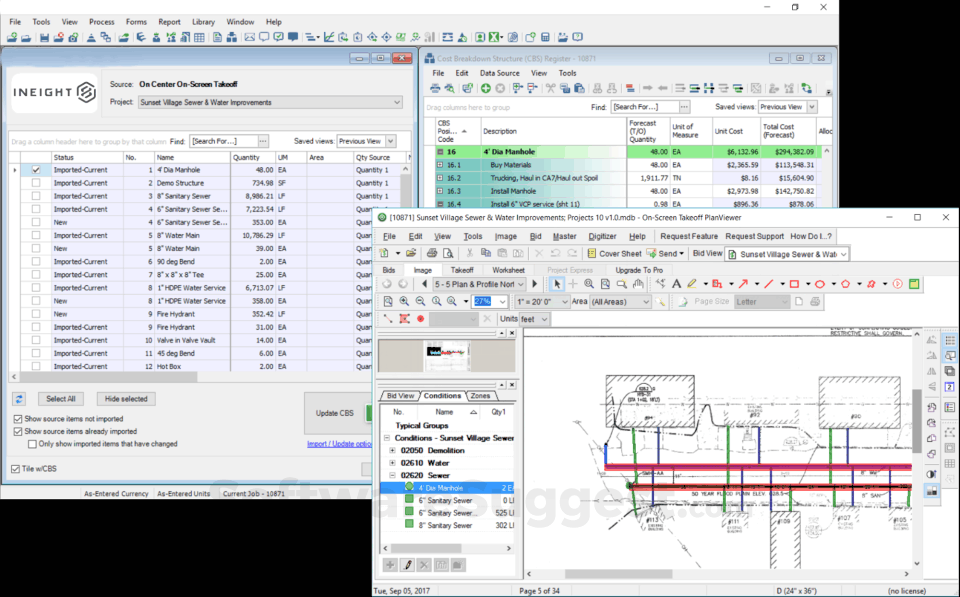The image size is (960, 597).
Task: Click the green add icon in CBS Register
Action: [x=486, y=89]
